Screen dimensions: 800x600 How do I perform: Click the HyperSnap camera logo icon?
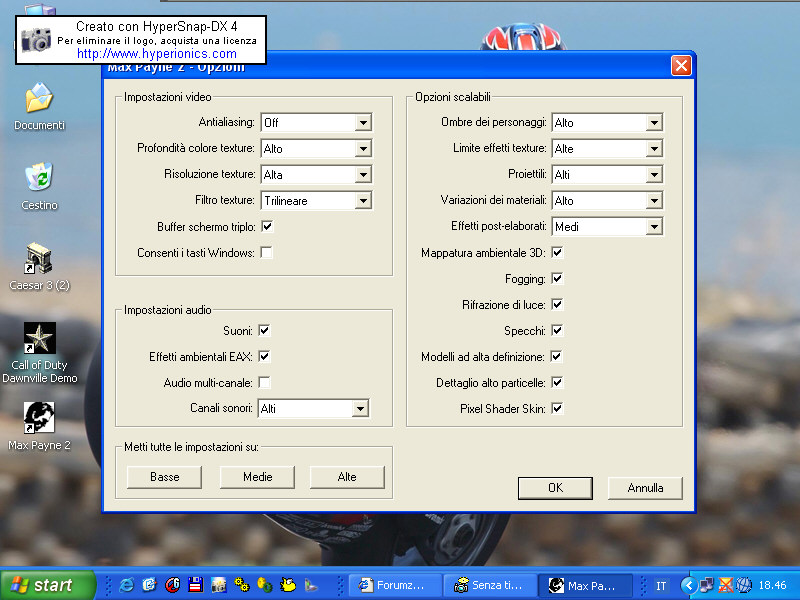(36, 40)
